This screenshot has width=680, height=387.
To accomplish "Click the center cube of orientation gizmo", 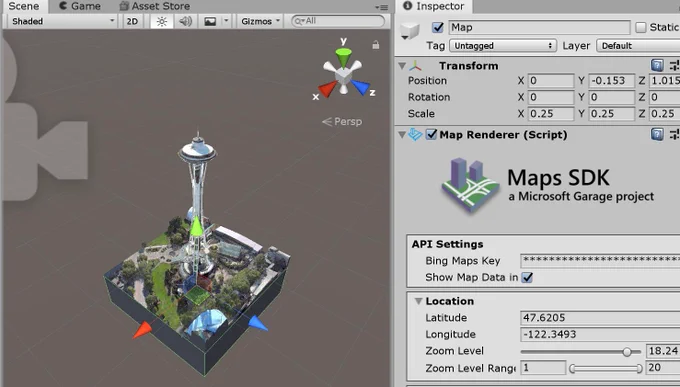I will click(343, 76).
